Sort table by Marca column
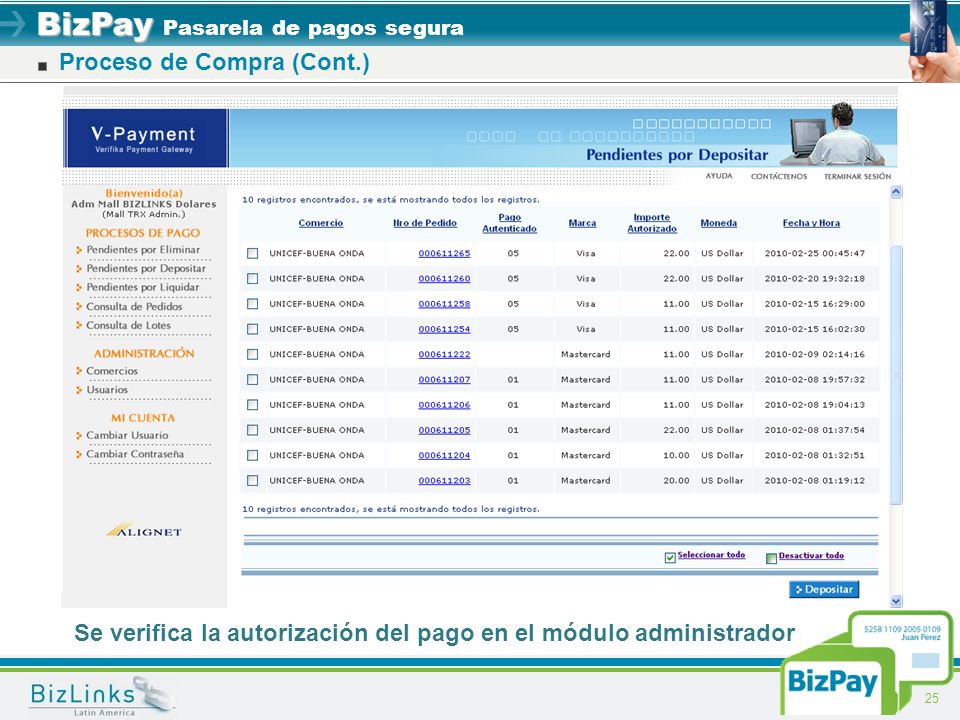960x720 pixels. click(x=582, y=223)
